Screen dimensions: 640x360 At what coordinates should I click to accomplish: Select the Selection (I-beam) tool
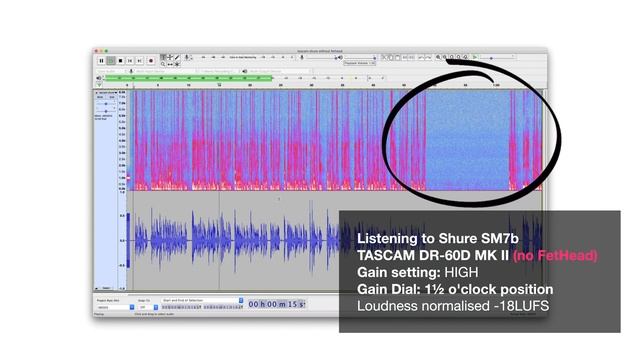point(163,58)
